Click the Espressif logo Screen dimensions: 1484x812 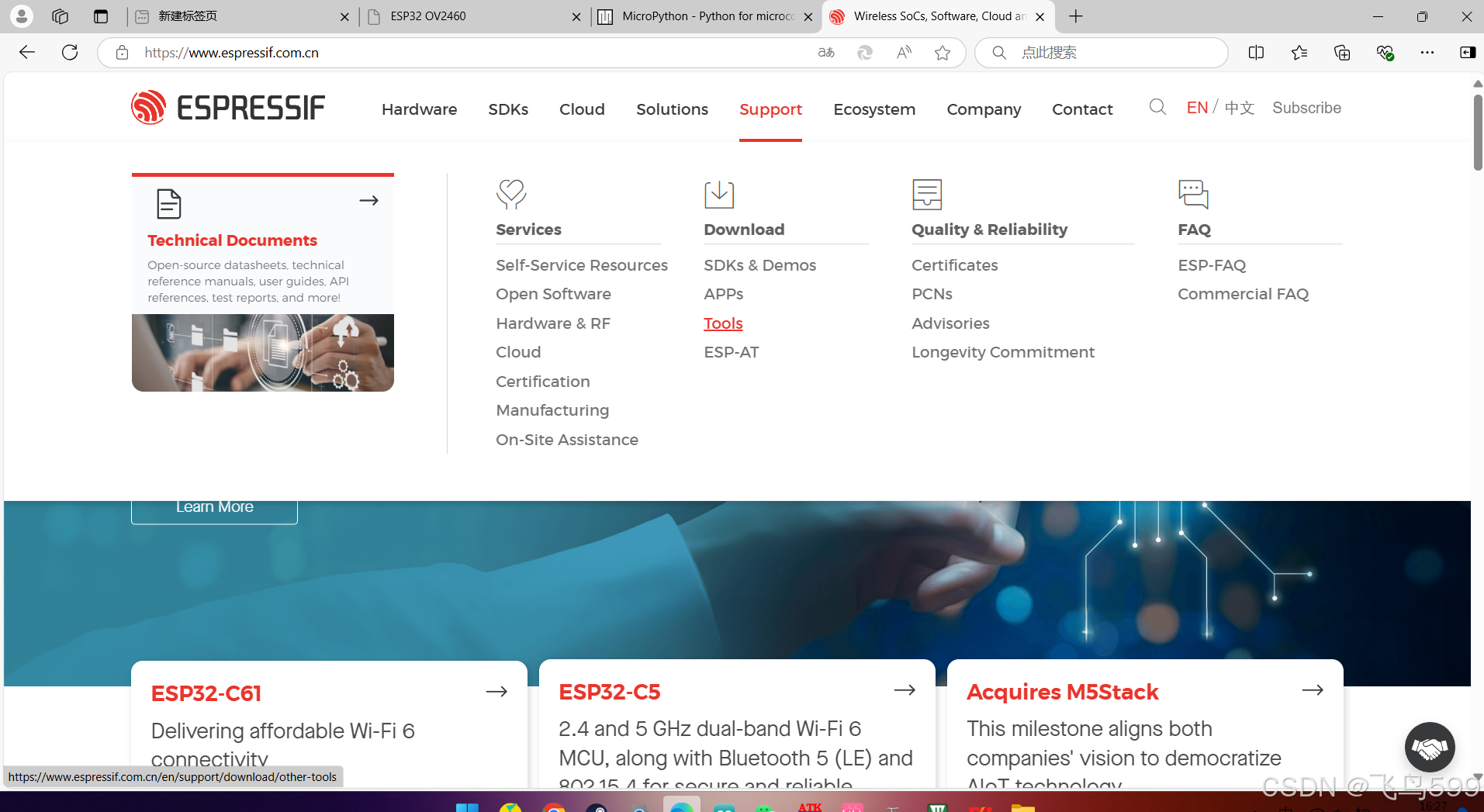point(227,108)
